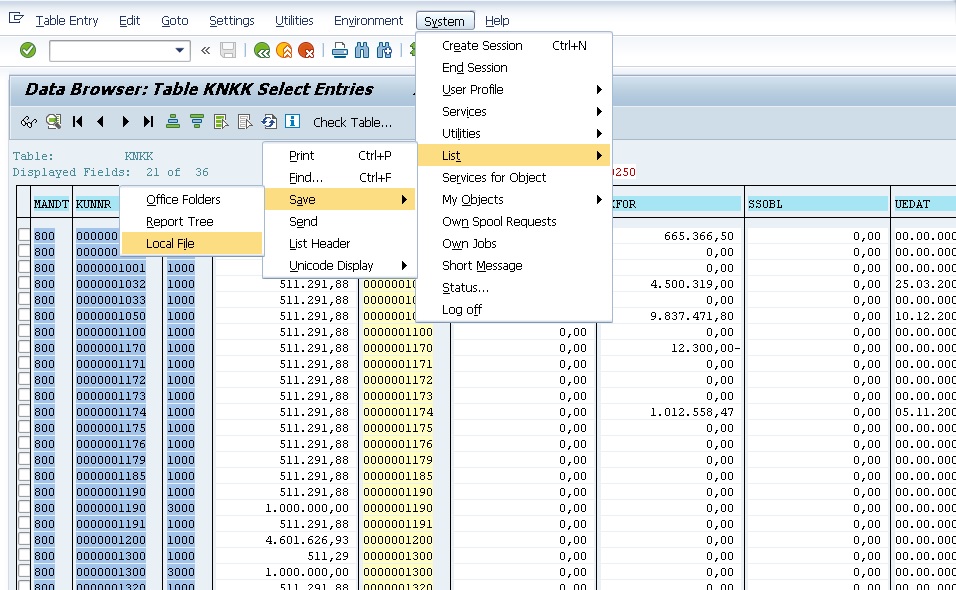Screen dimensions: 956x590
Task: Click the red Cancel icon
Action: coord(306,51)
